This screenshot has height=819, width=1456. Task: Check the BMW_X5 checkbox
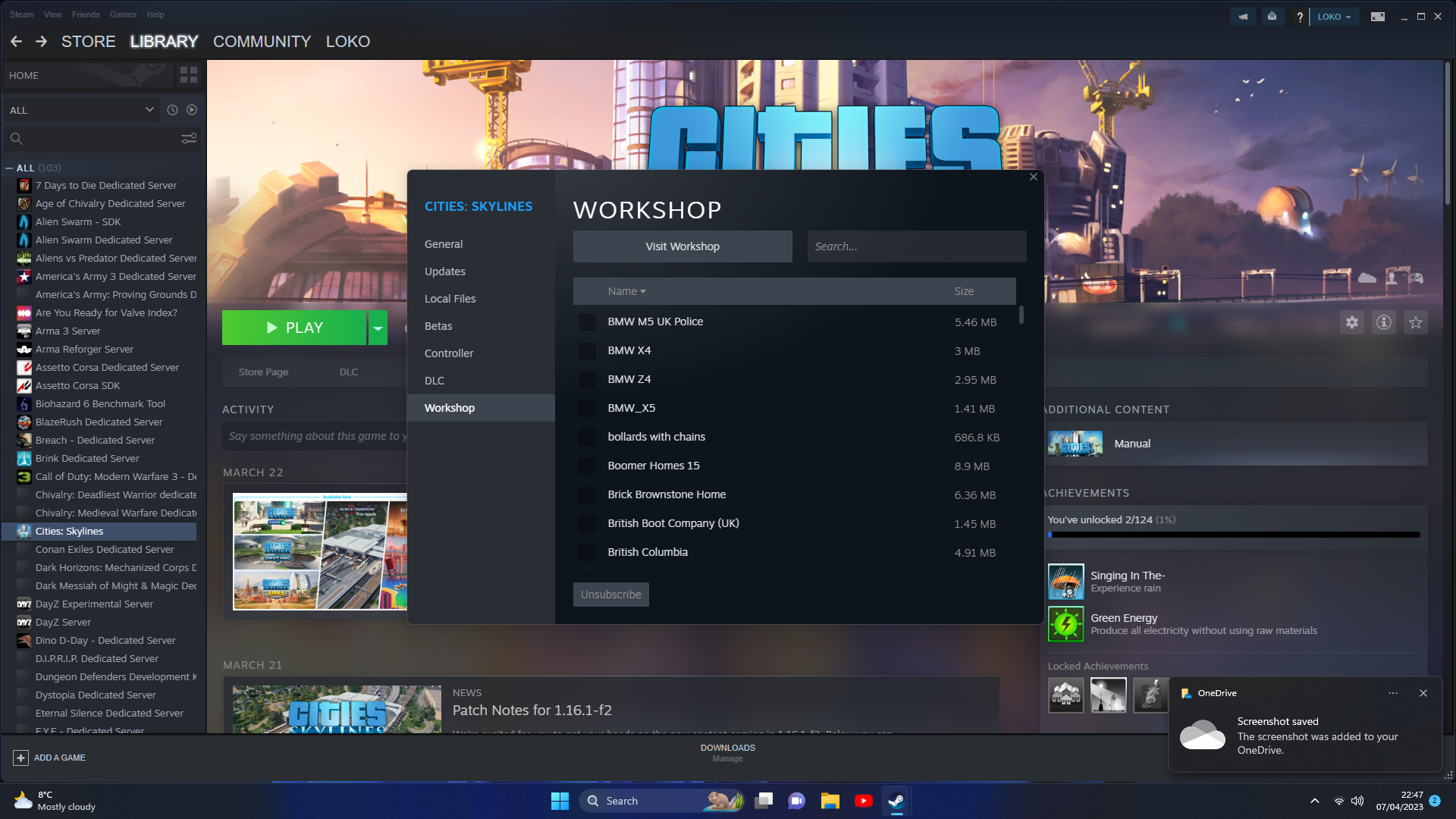click(588, 409)
